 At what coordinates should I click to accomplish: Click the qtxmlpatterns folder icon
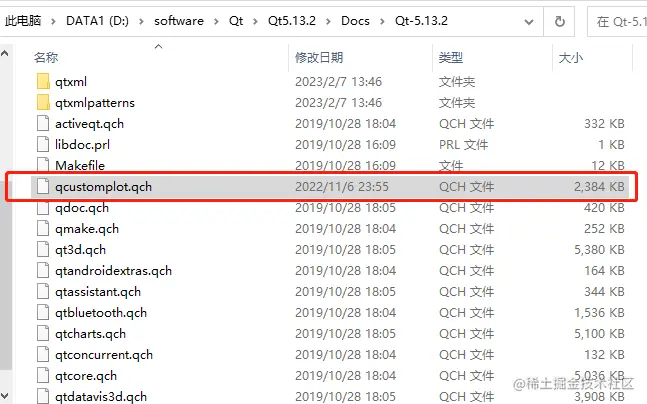point(43,102)
